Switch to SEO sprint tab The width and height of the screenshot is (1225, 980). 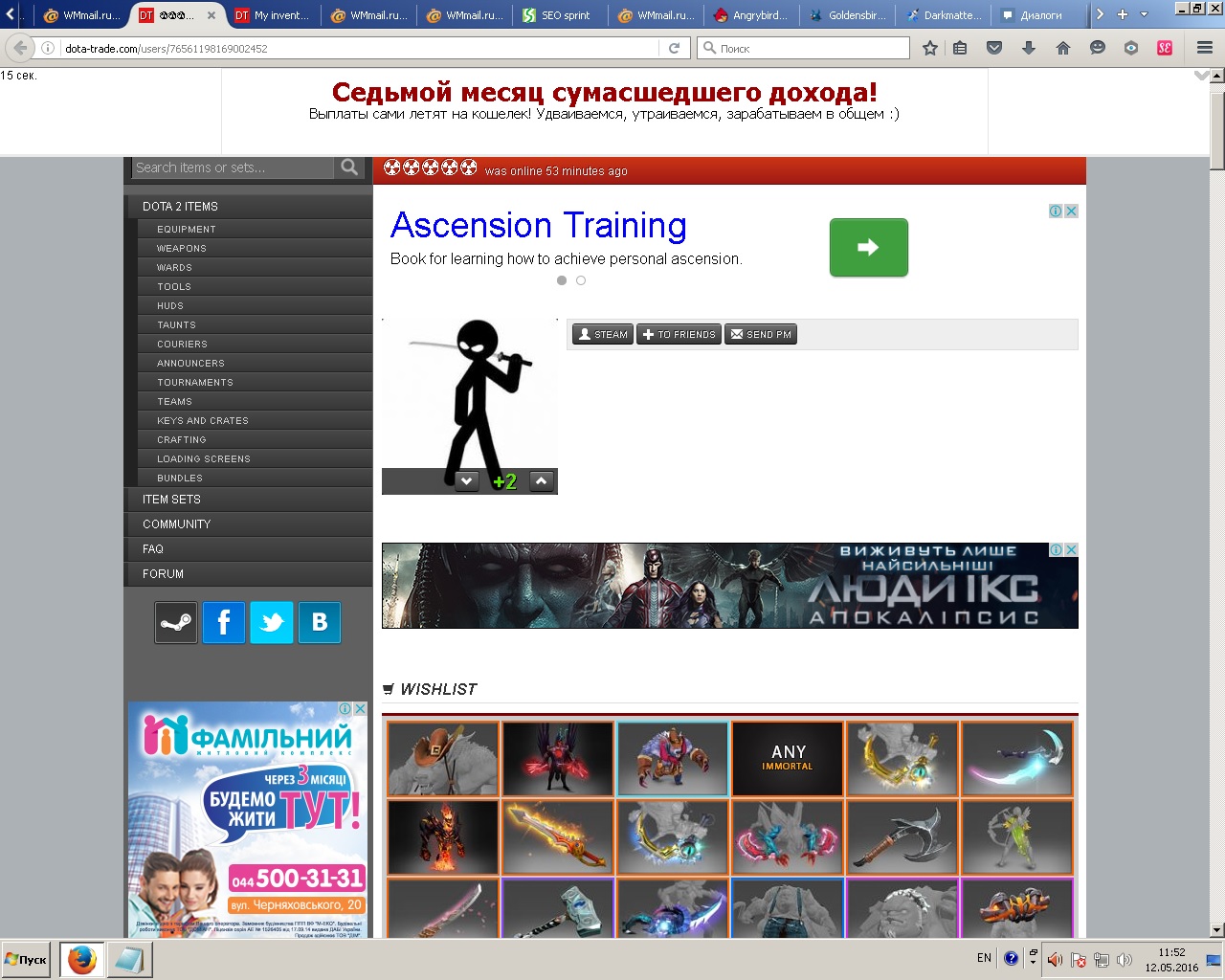[560, 15]
